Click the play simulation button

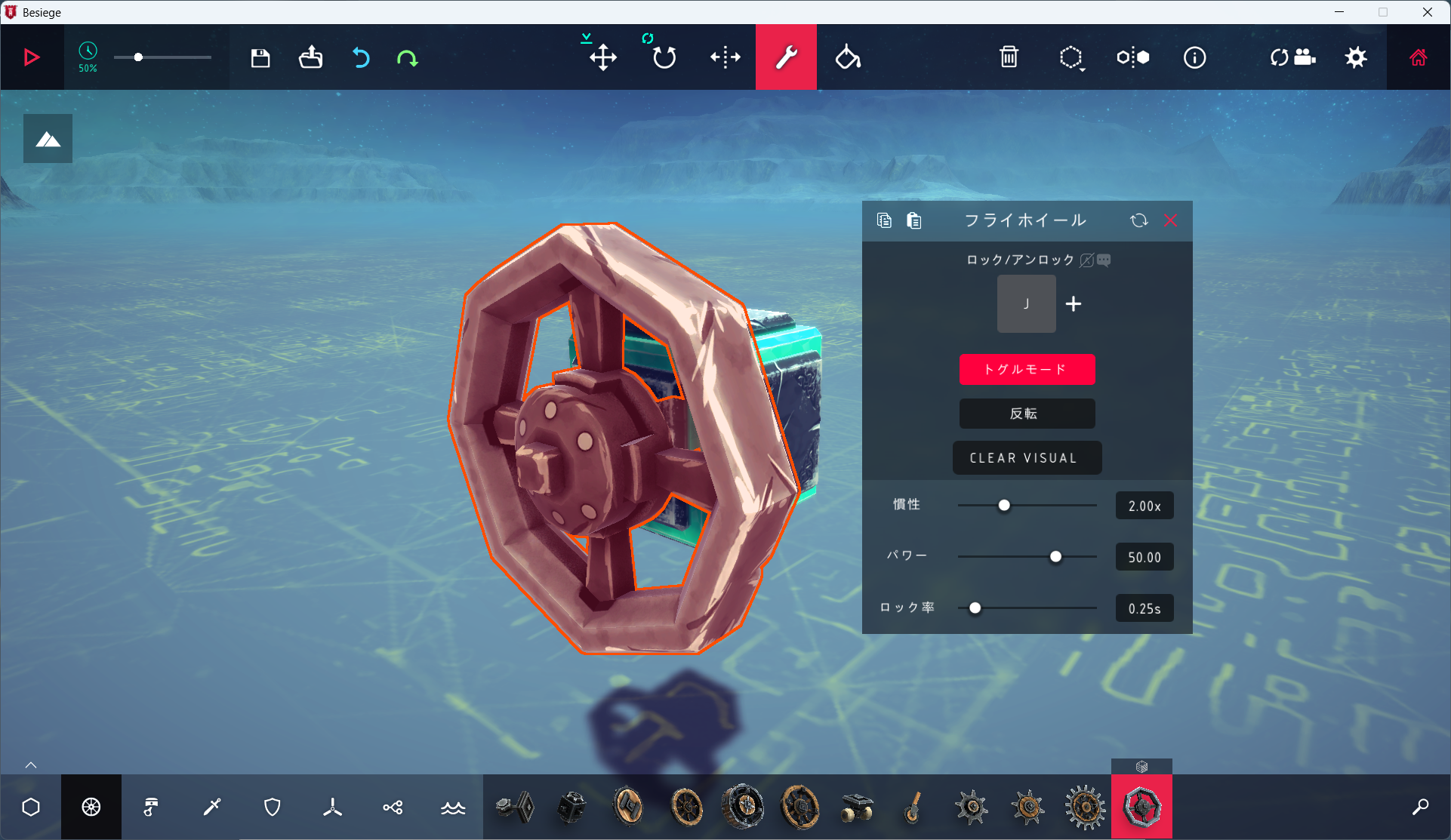[x=32, y=57]
